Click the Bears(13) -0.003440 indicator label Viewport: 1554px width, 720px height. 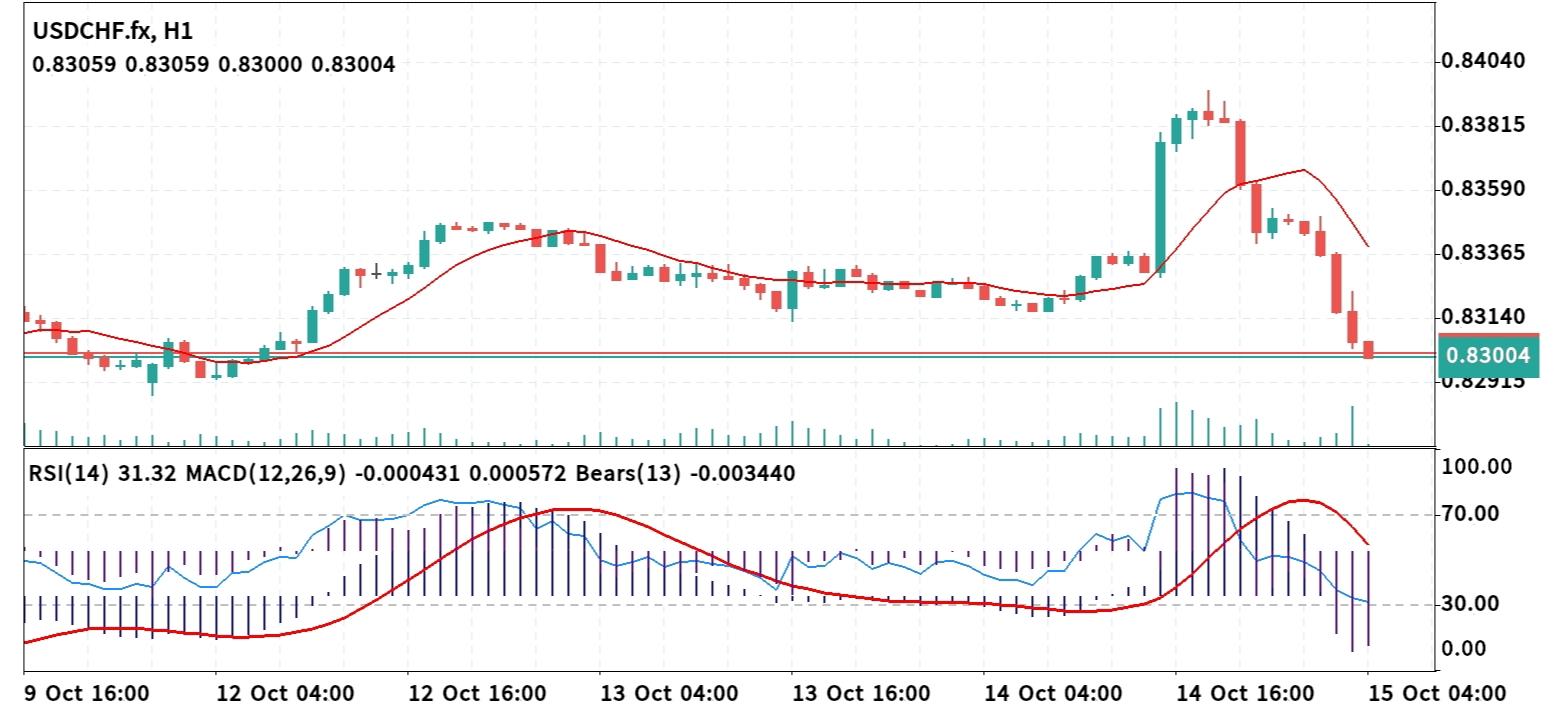[x=686, y=474]
